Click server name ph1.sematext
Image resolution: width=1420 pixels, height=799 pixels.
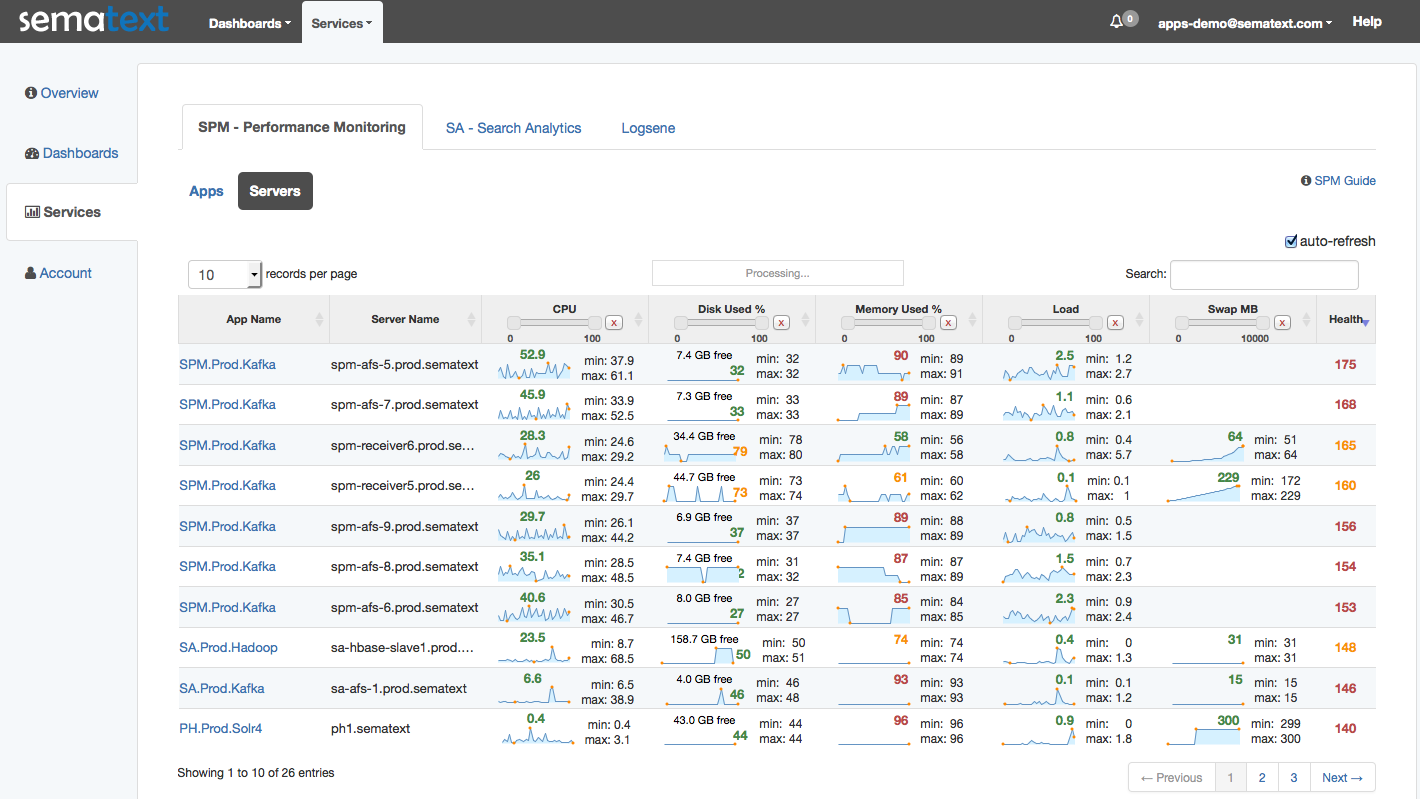(370, 728)
